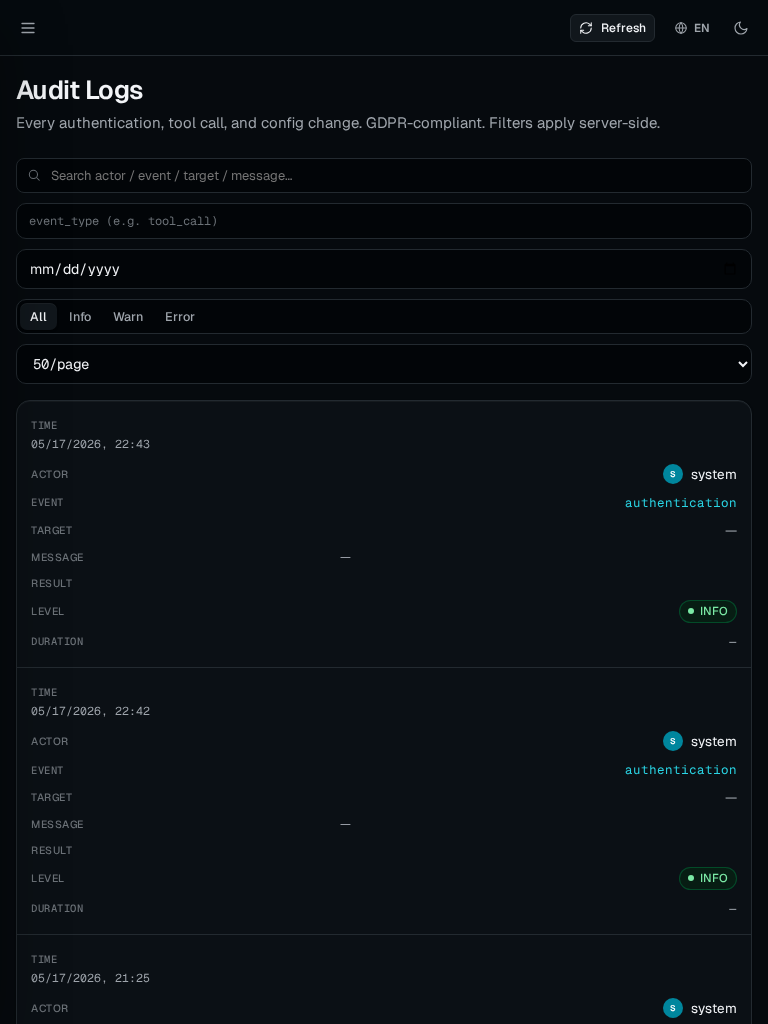
Task: Click the INFO badge in the 22:42 entry
Action: pyautogui.click(x=708, y=878)
